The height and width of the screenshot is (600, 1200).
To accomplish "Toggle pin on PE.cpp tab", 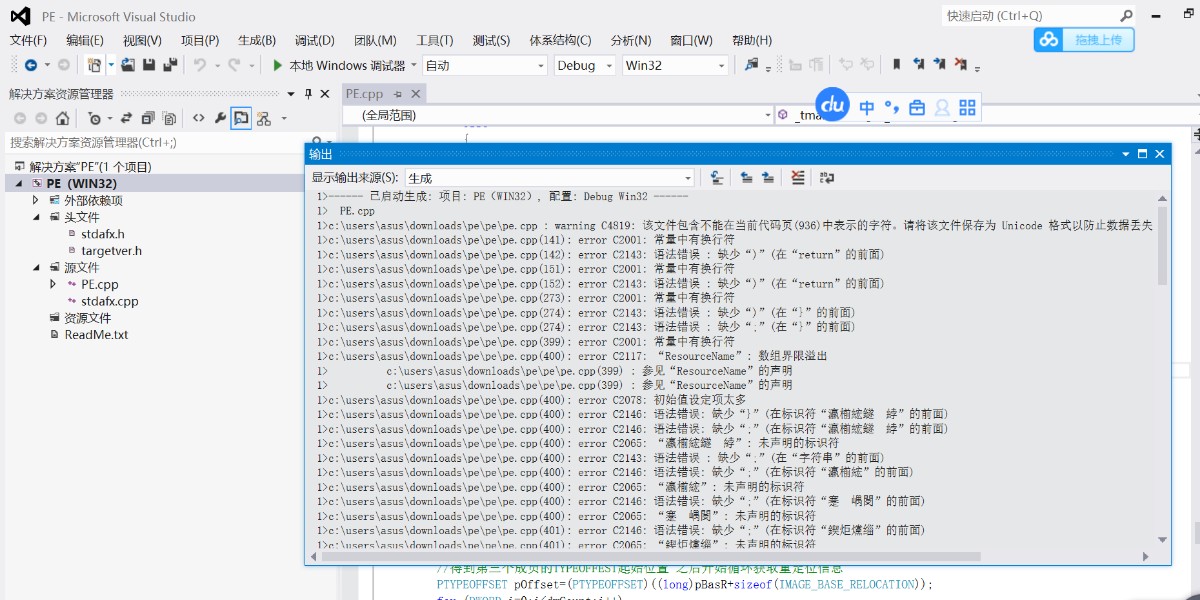I will tap(397, 93).
